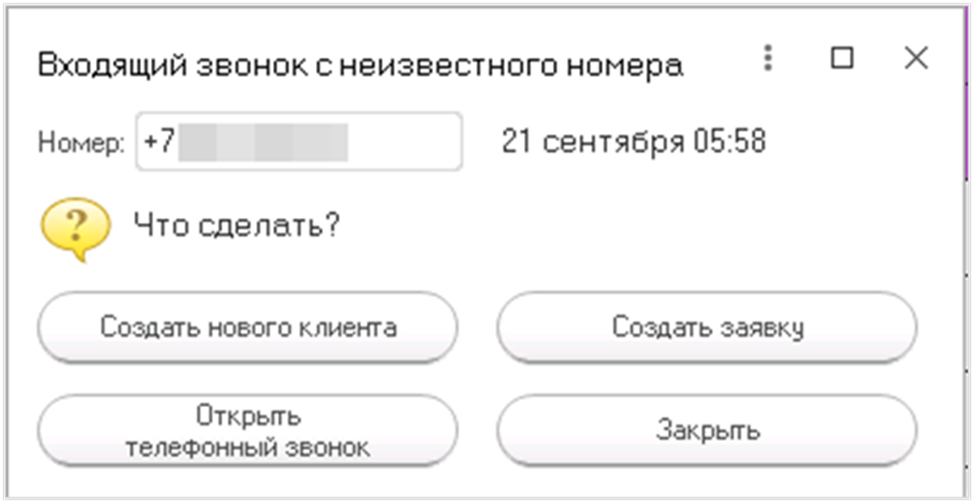Maximize the incoming call dialog window
Screen dimensions: 974x503
pos(843,59)
